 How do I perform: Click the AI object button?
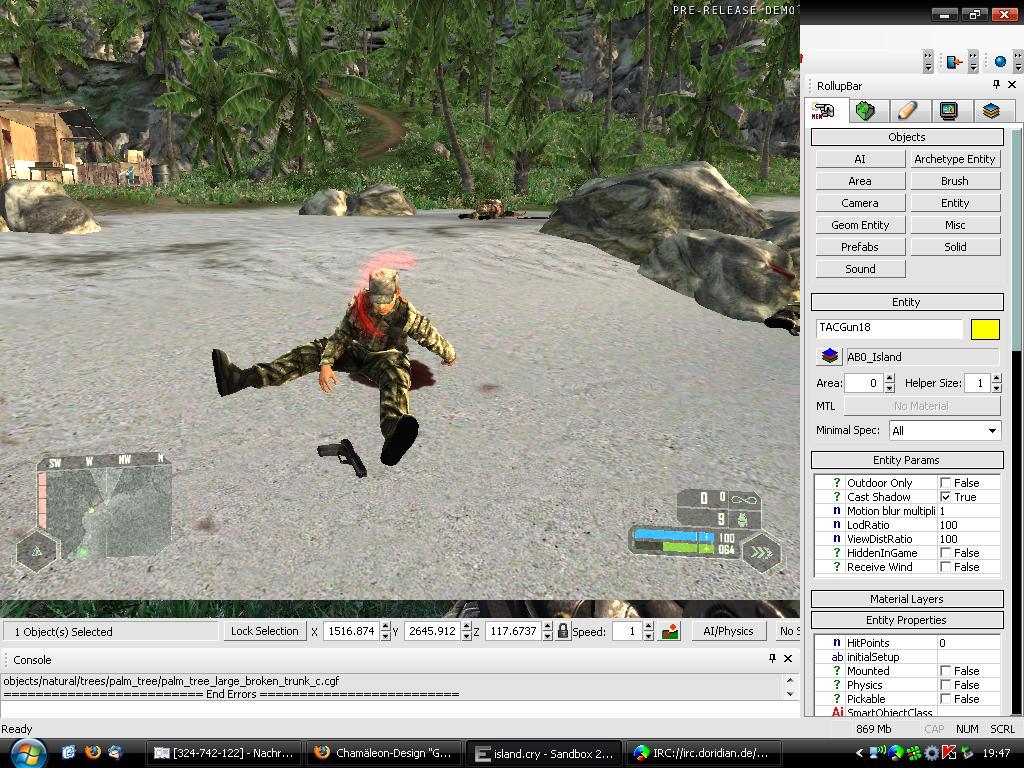(x=860, y=159)
